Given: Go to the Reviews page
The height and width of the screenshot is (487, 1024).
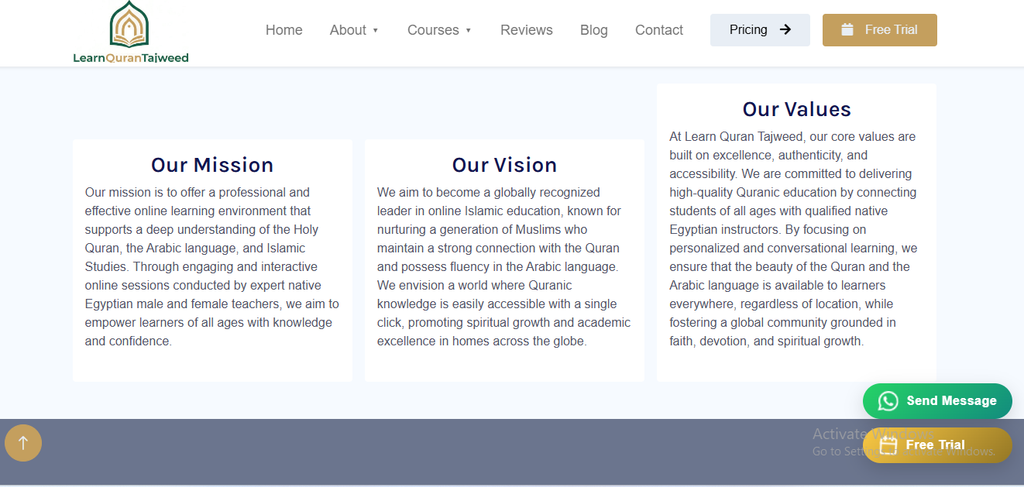Looking at the screenshot, I should [526, 30].
